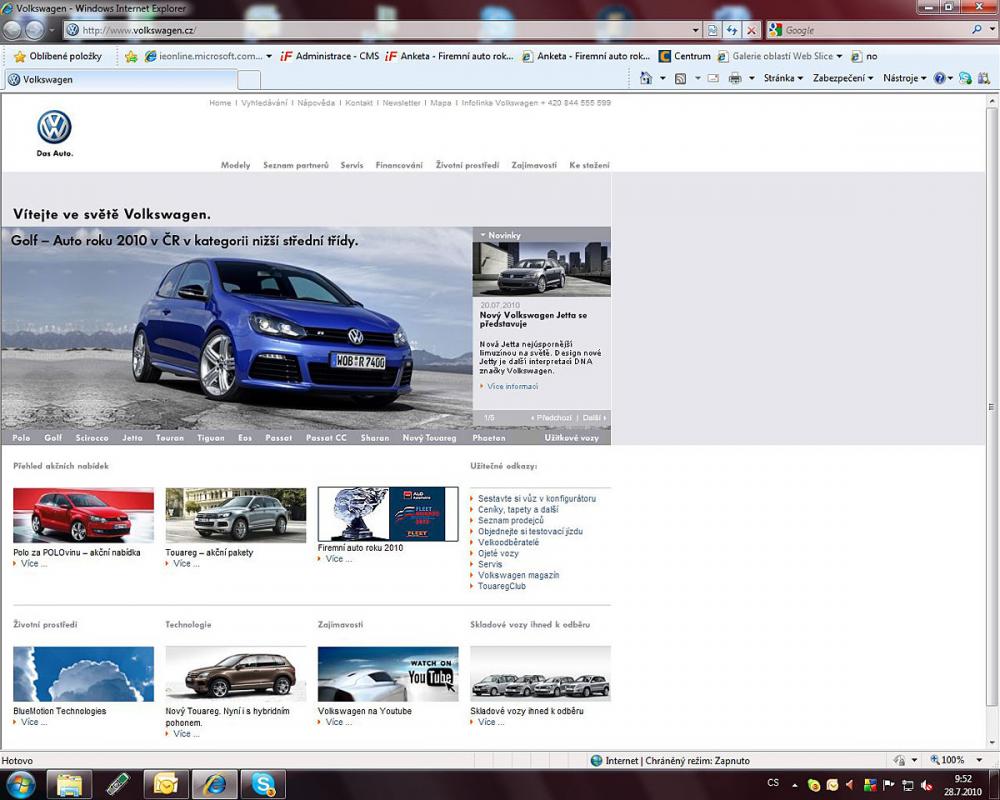Open Windows Explorer folder icon in taskbar
This screenshot has width=1000, height=800.
pyautogui.click(x=70, y=784)
